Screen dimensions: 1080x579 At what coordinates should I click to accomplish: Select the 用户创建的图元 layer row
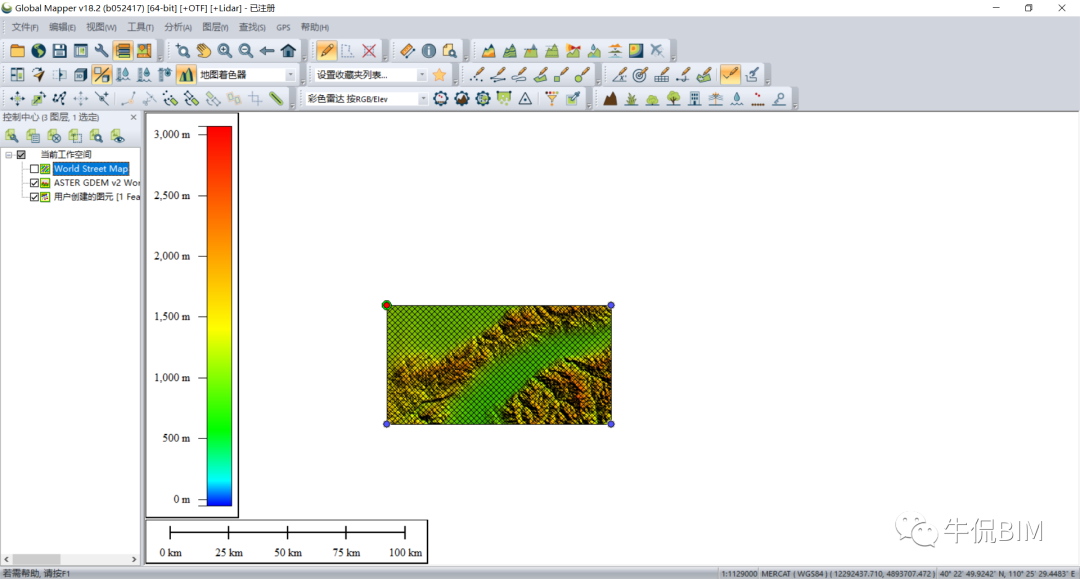[96, 197]
